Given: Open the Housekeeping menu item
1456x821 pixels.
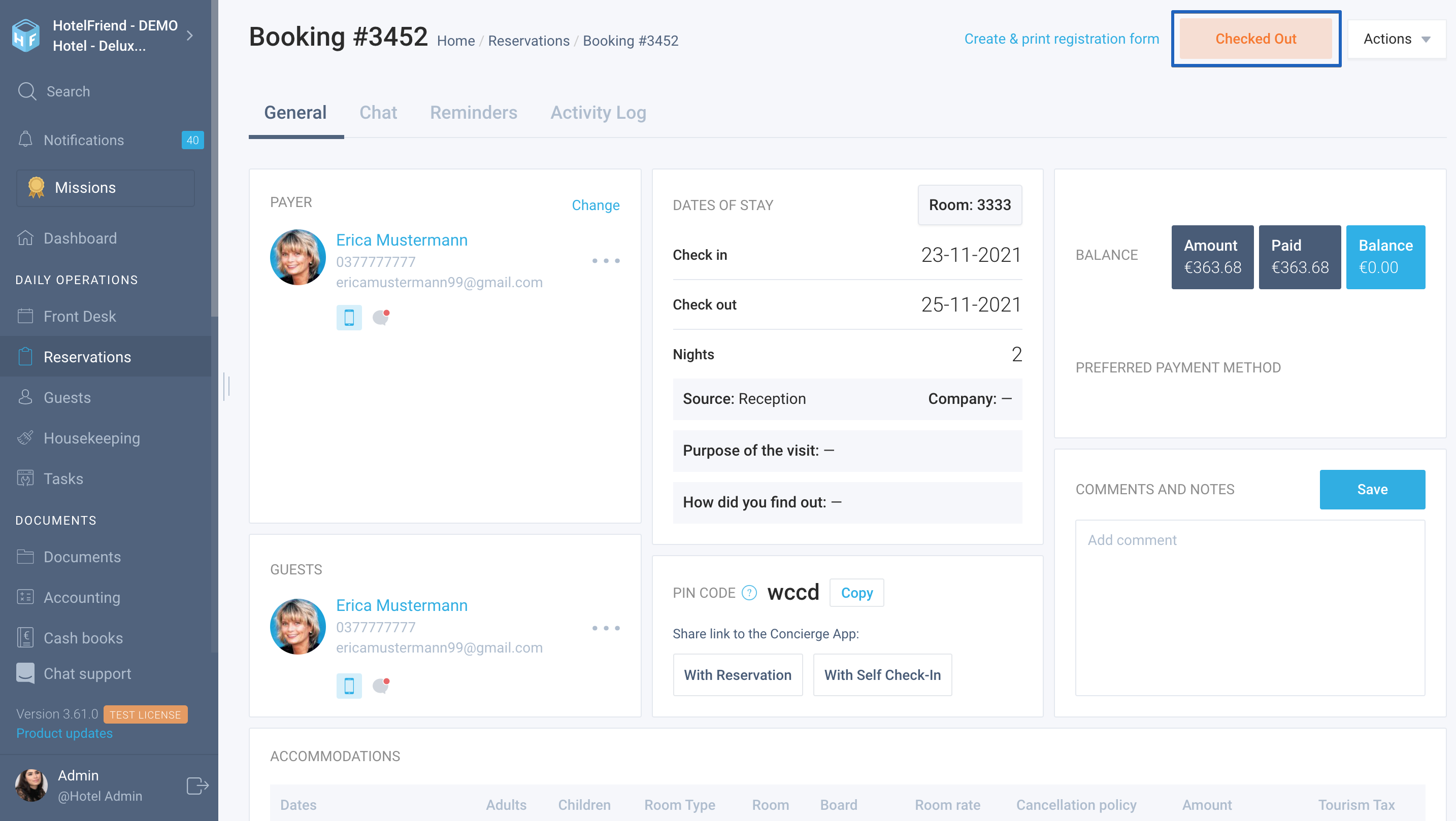Looking at the screenshot, I should coord(106,438).
